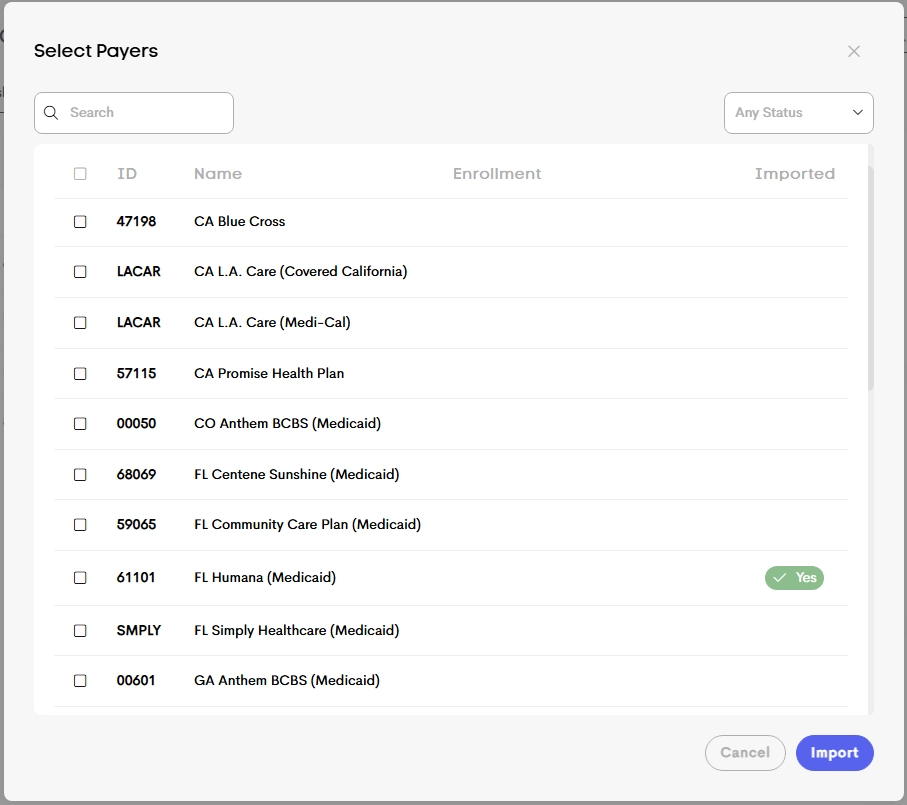Viewport: 907px width, 805px height.
Task: Check FL Humana (Medicaid) checkbox
Action: (x=80, y=578)
